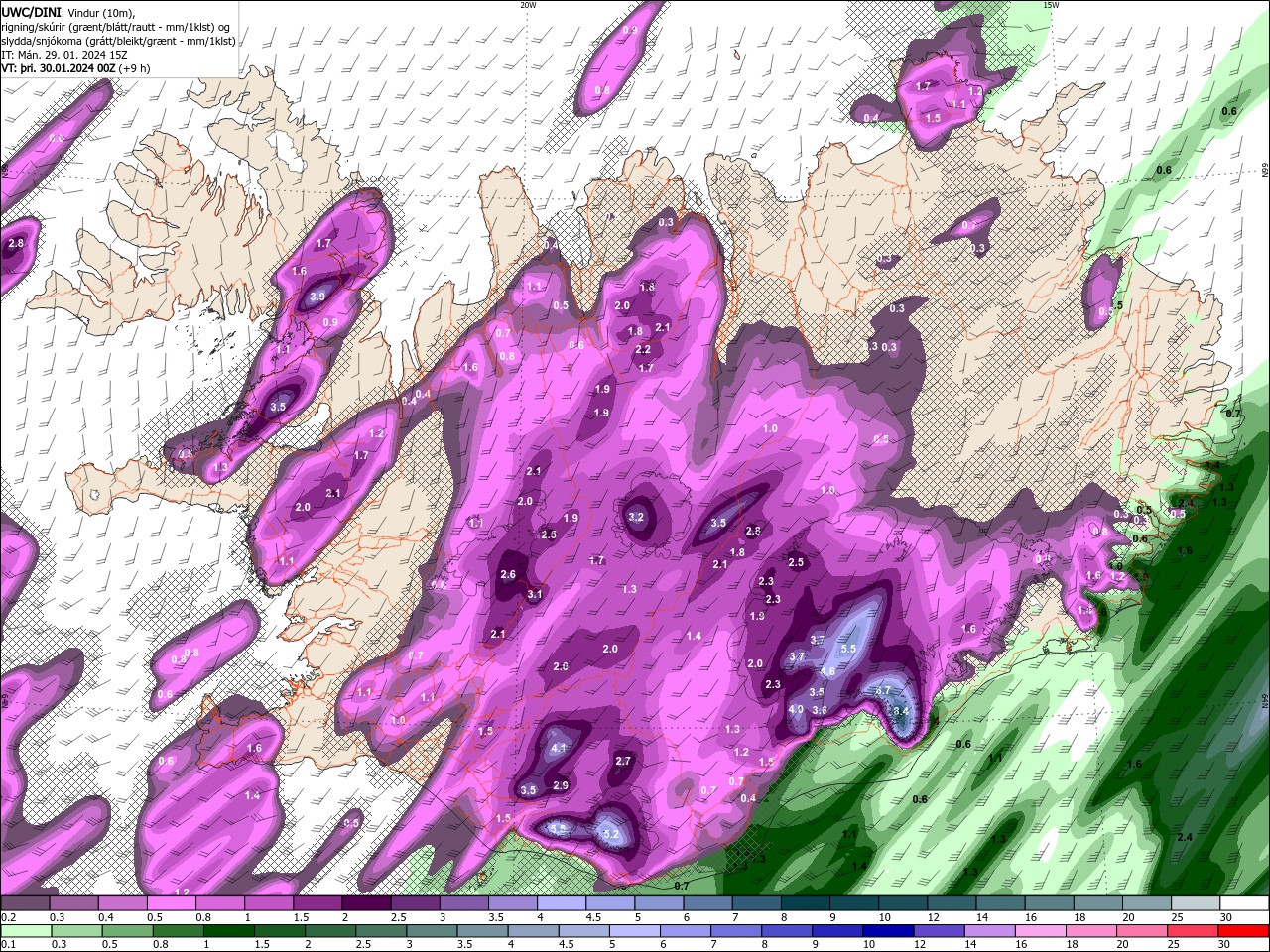Click the VT: þri. 30.01.2024 00Z line
The width and height of the screenshot is (1270, 952).
click(75, 68)
